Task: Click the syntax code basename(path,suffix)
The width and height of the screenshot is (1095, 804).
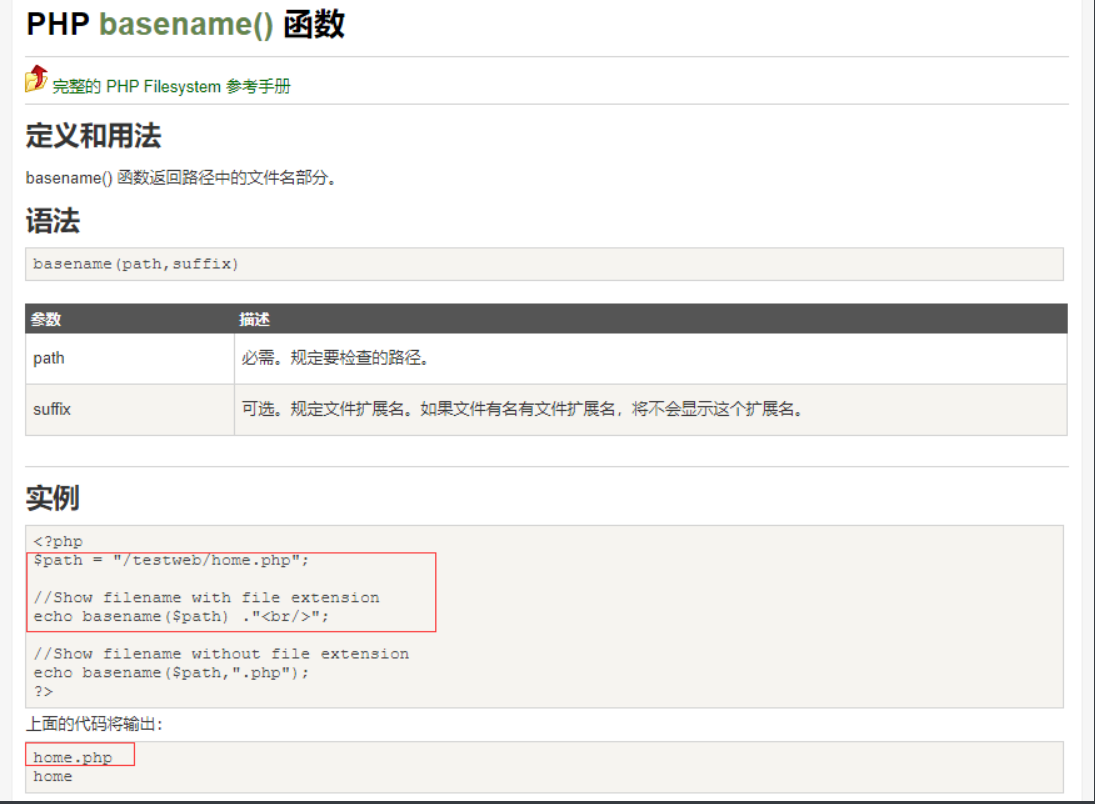Action: tap(135, 264)
